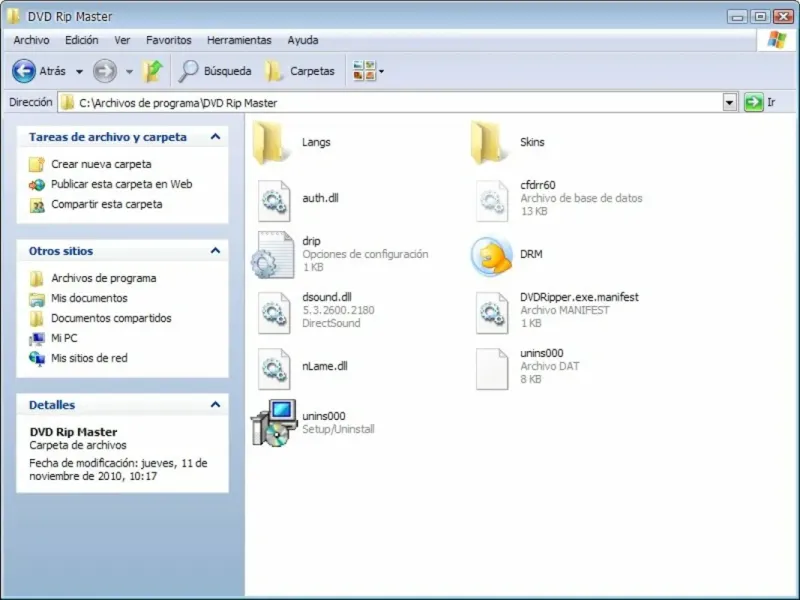Click the Mis sitios de red text

pos(89,359)
